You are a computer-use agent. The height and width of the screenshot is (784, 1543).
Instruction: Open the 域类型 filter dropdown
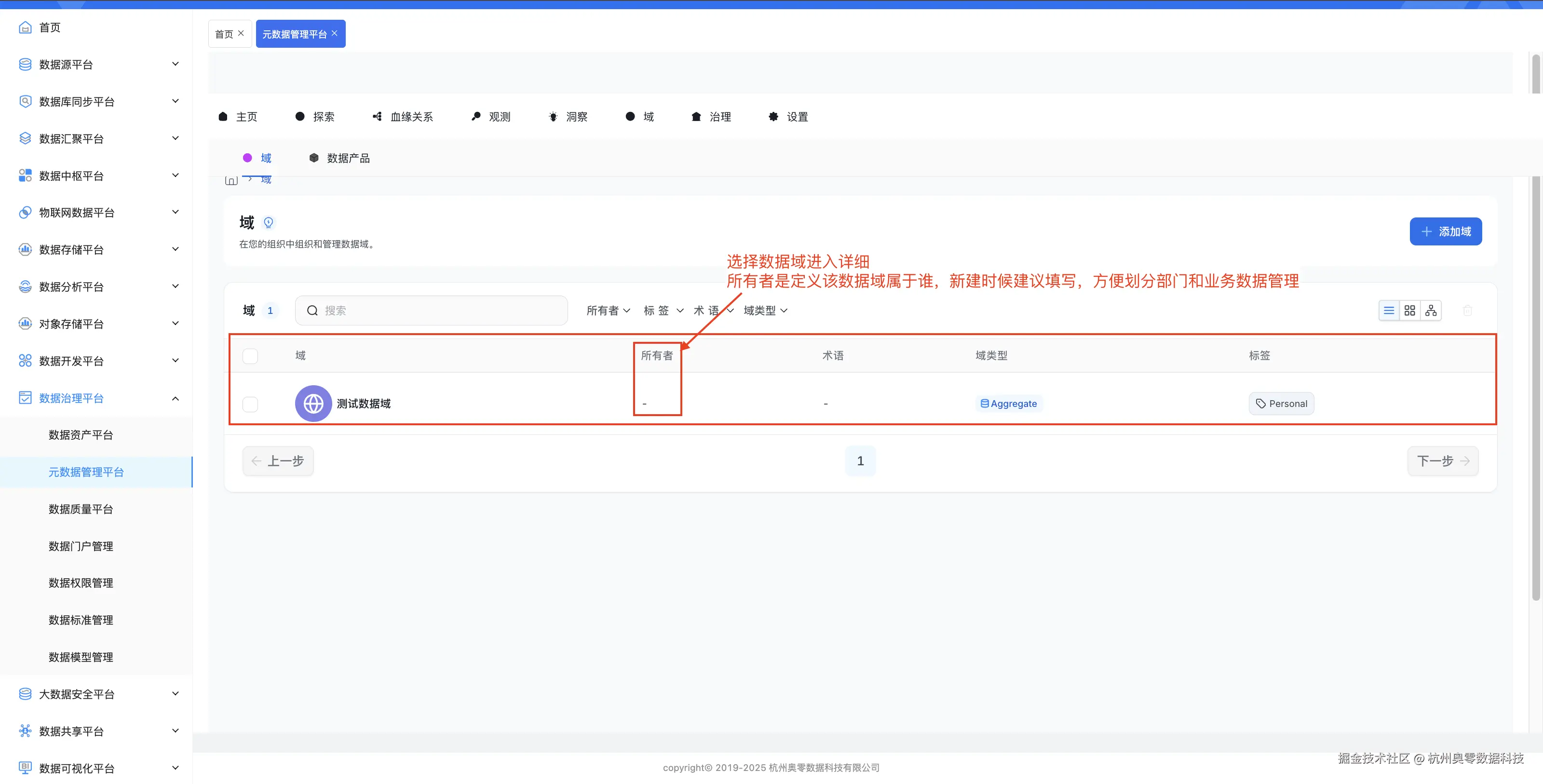[x=765, y=310]
